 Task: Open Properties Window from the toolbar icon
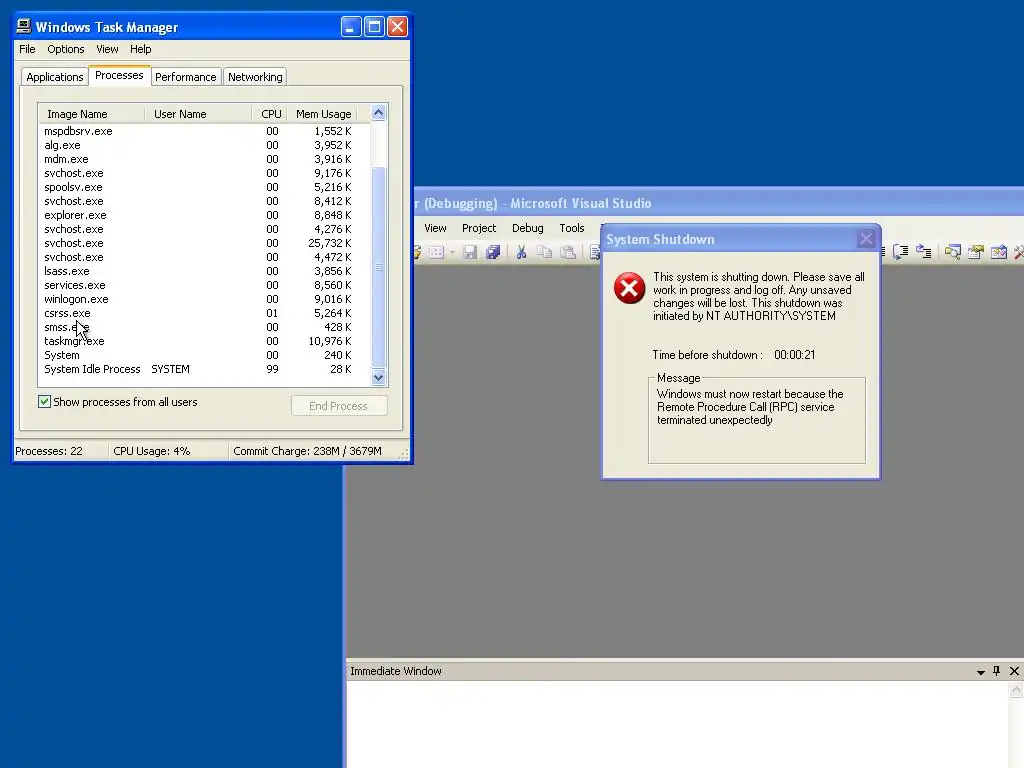[976, 252]
